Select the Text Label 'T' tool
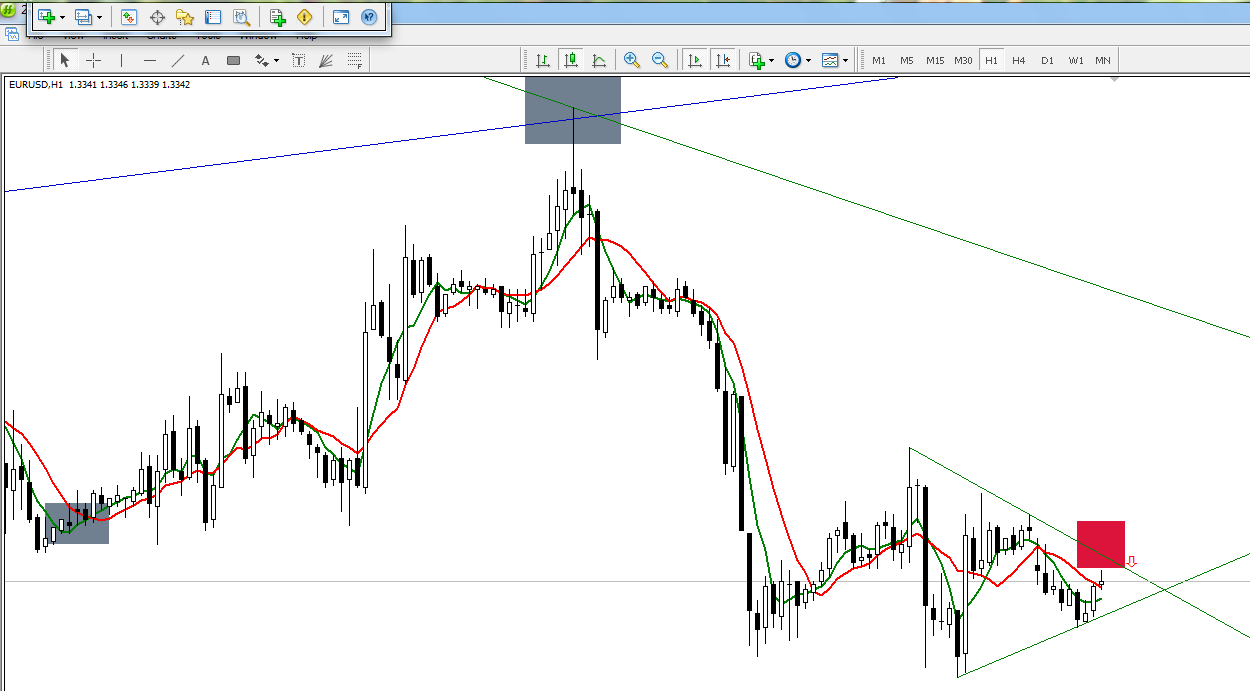The image size is (1250, 691). coord(298,60)
